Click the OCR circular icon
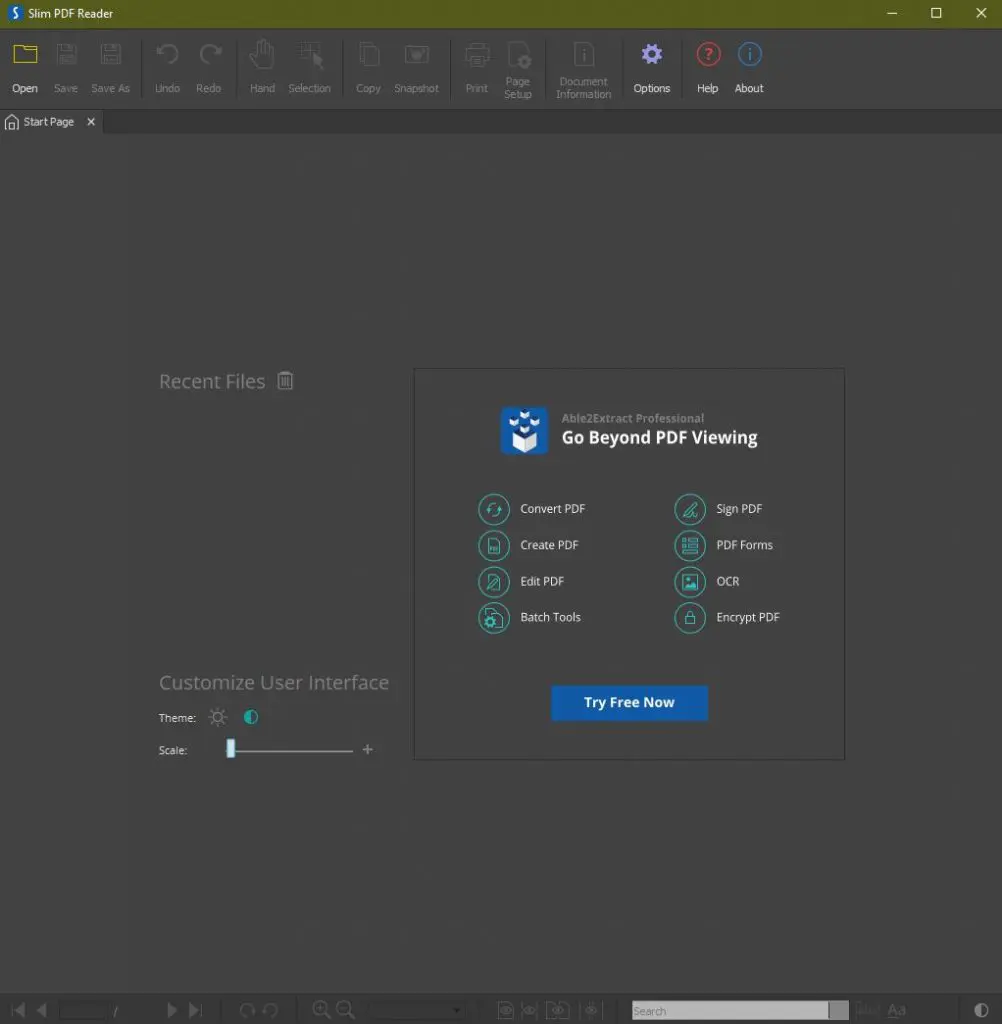 point(690,582)
